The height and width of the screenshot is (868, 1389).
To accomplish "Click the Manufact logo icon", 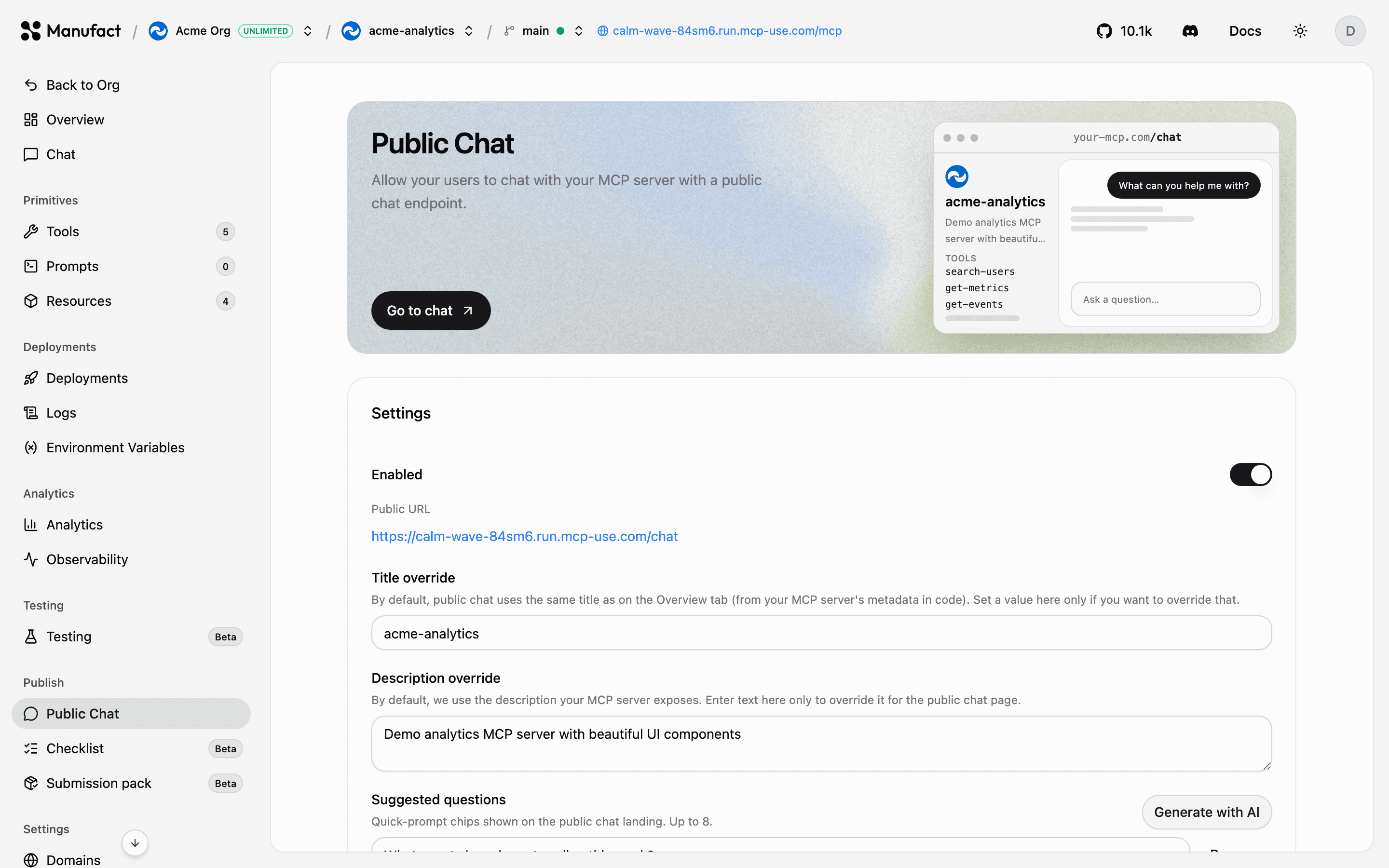I will pos(30,31).
